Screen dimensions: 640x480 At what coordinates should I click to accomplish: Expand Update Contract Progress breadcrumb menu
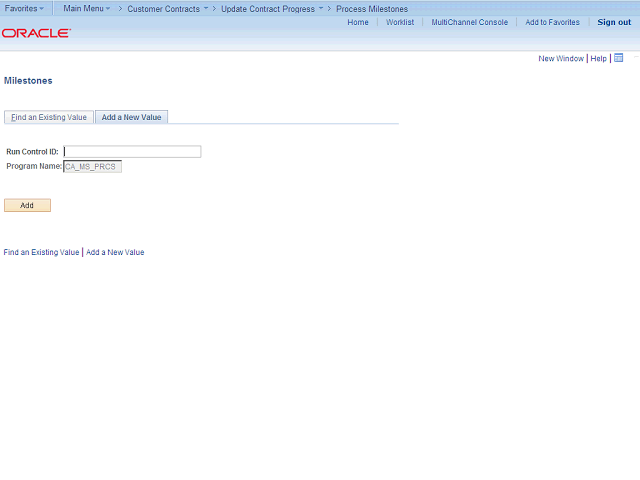(x=272, y=9)
